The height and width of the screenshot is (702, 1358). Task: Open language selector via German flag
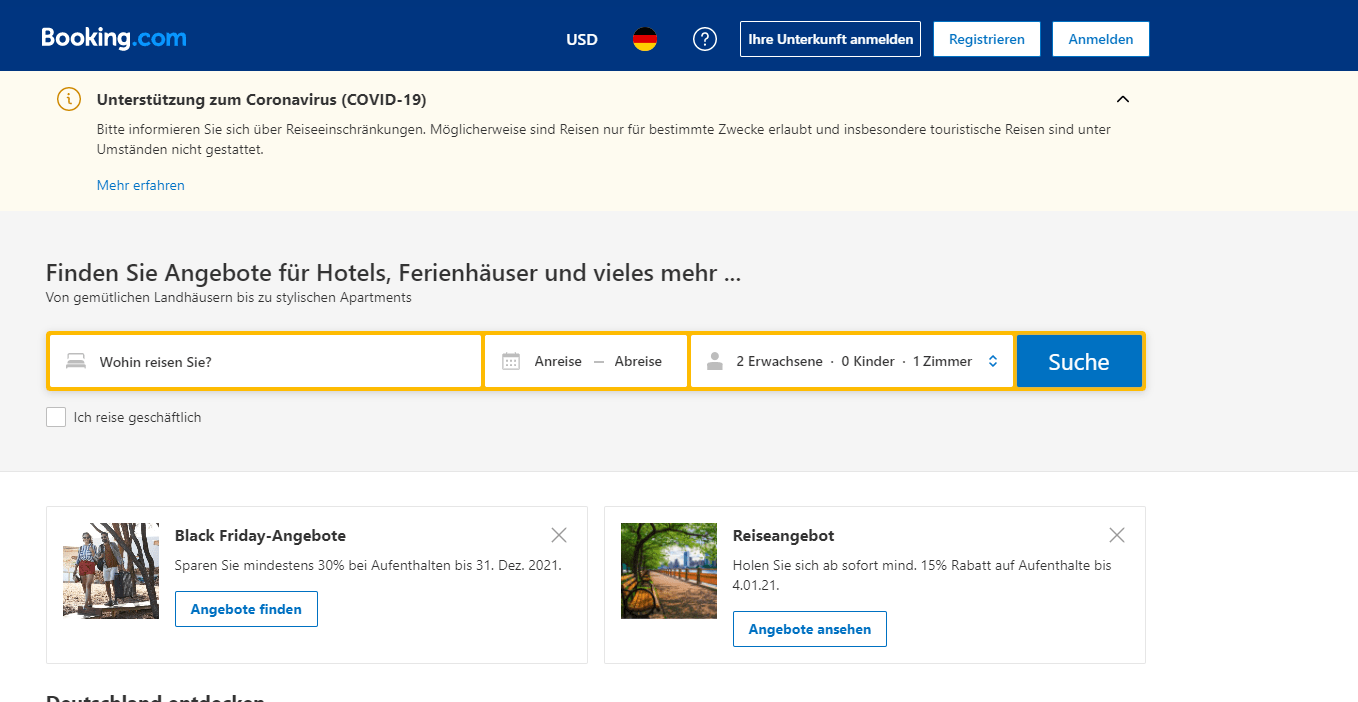[x=645, y=40]
